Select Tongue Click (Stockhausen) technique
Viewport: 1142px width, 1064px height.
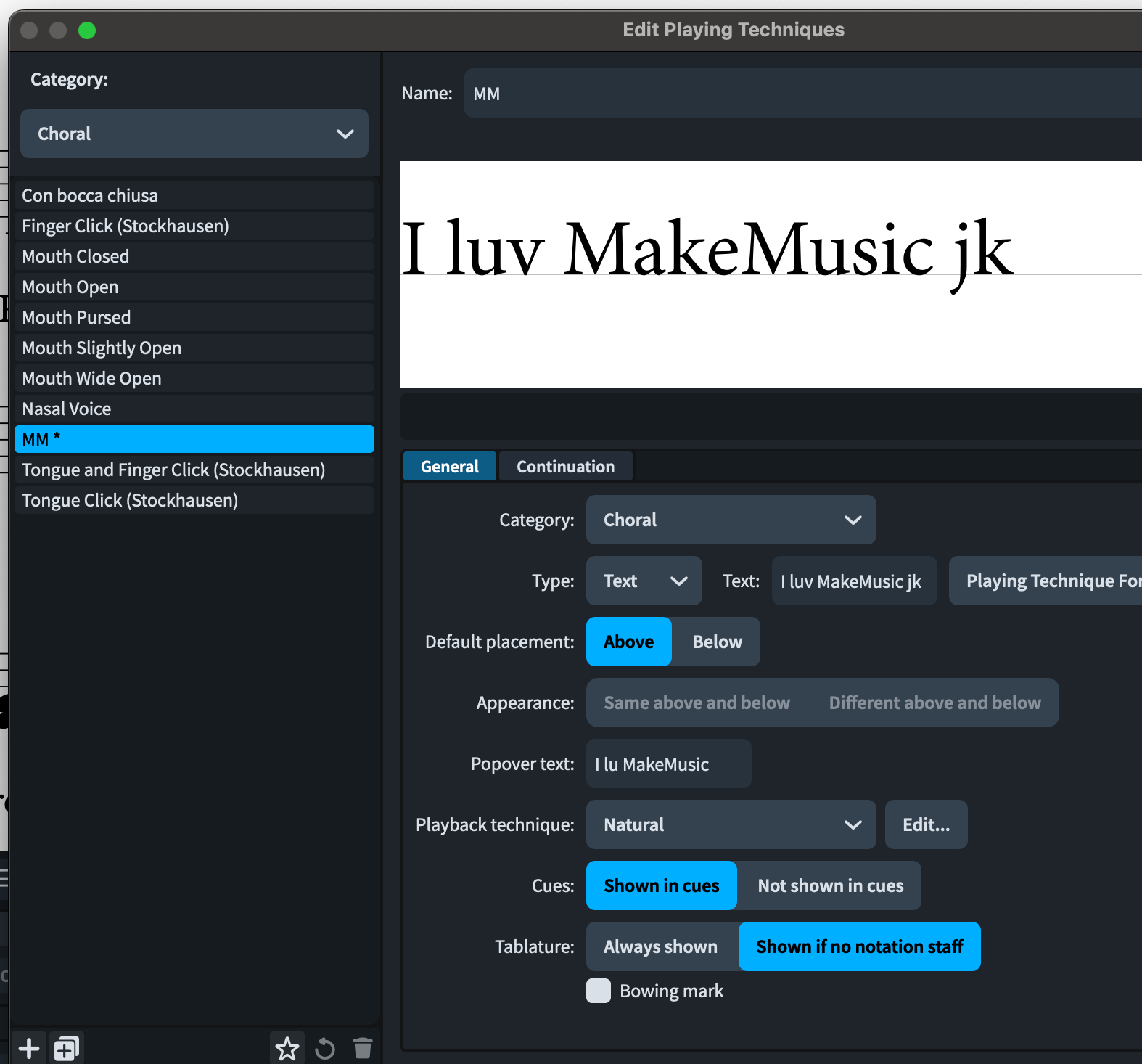pos(194,500)
